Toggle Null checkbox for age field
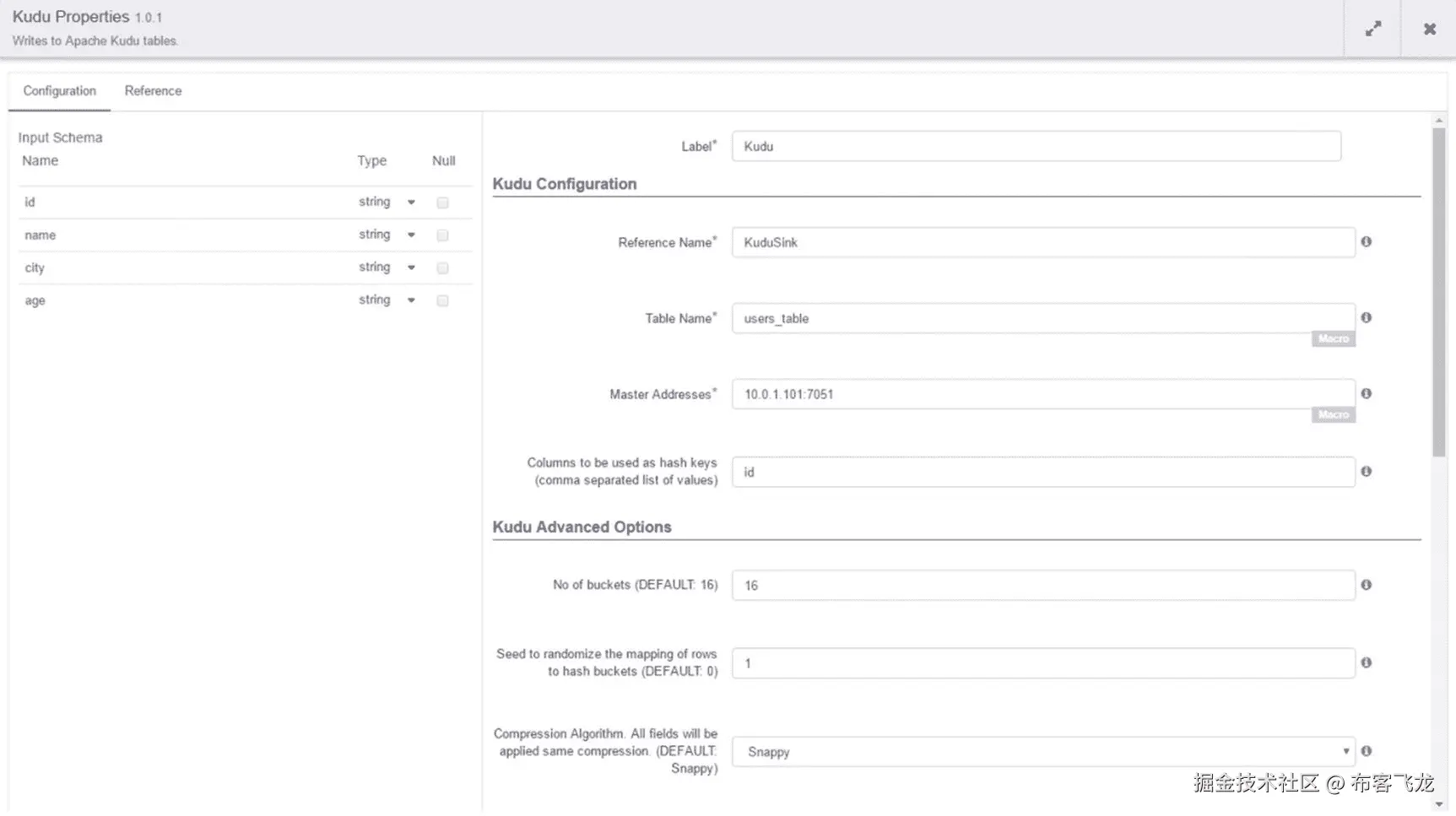This screenshot has height=816, width=1456. point(442,301)
